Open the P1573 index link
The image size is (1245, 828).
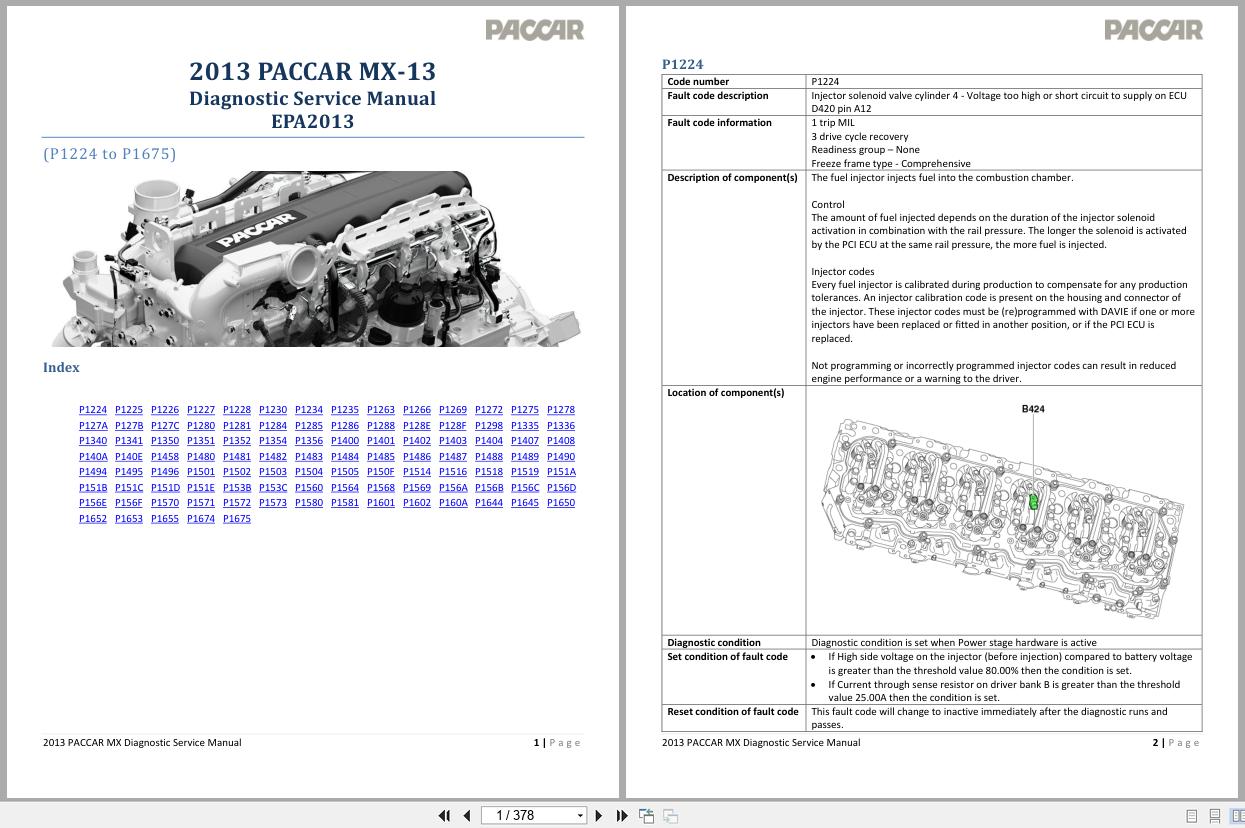(273, 503)
